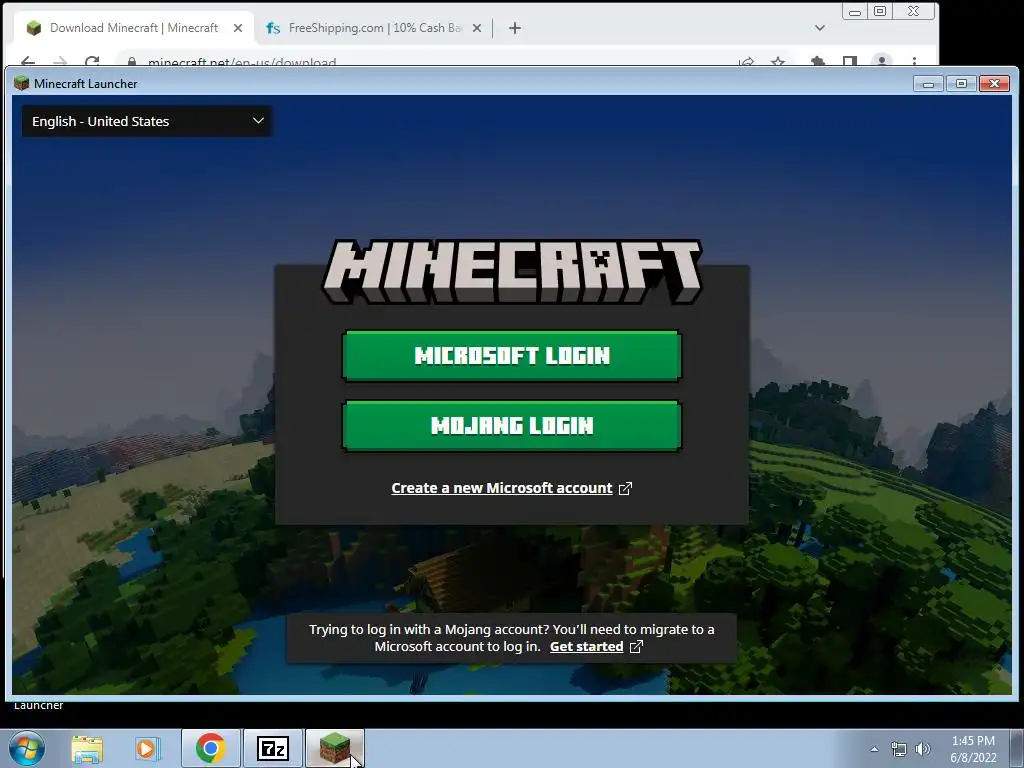Click the Minecraft Launcher title bar grass block icon
This screenshot has height=768, width=1024.
(22, 84)
